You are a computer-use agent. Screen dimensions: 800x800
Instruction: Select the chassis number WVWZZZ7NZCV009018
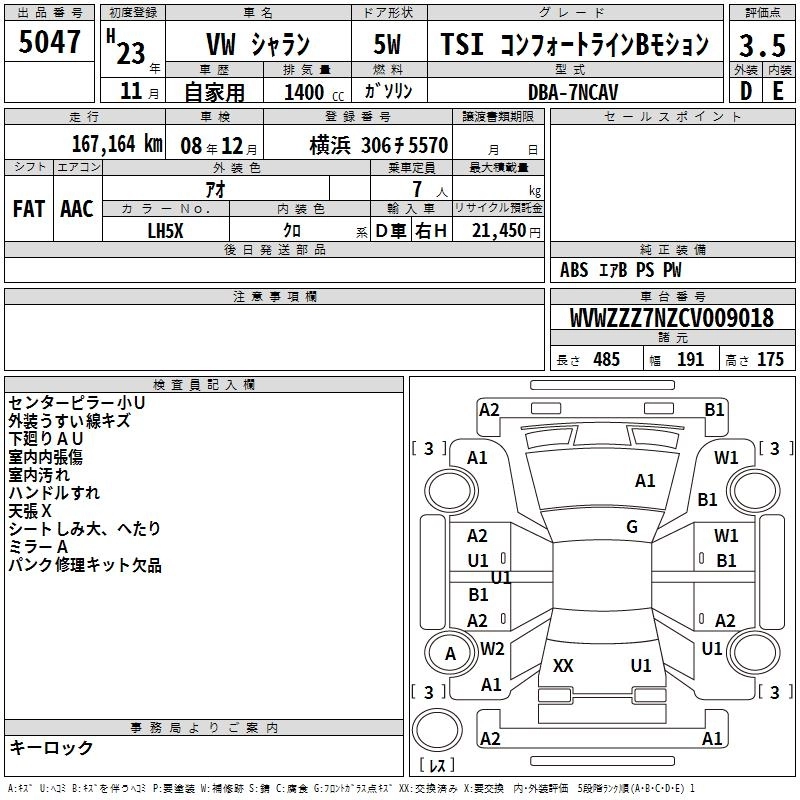(x=671, y=318)
